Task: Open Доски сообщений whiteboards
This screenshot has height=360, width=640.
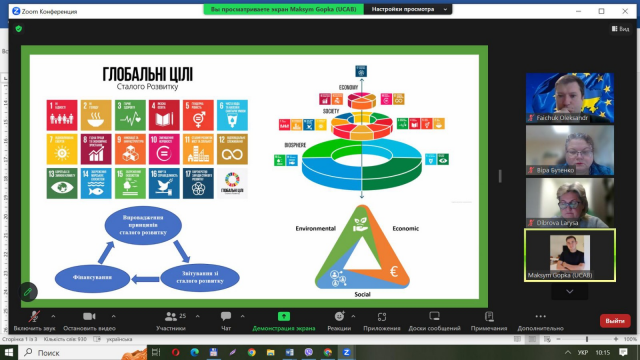Action: 434,321
